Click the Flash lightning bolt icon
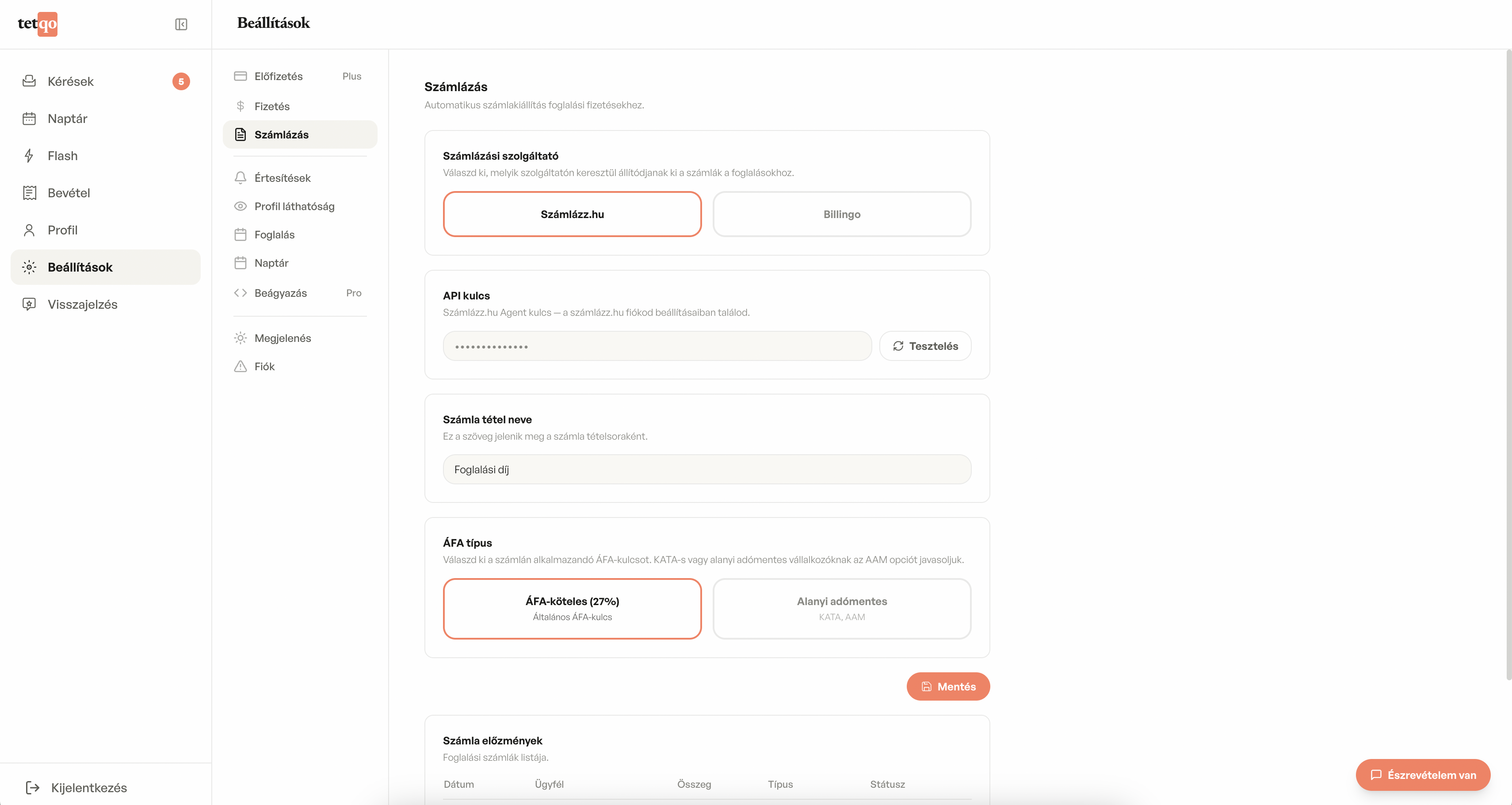Screen dimensions: 1512x805 pyautogui.click(x=29, y=156)
